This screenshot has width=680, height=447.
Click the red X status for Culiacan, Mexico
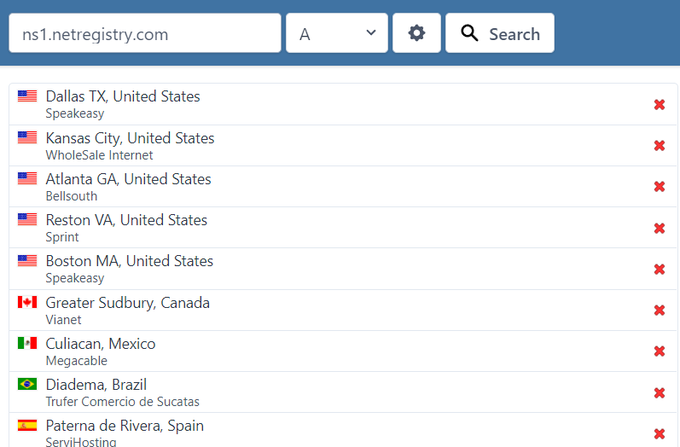tap(659, 351)
